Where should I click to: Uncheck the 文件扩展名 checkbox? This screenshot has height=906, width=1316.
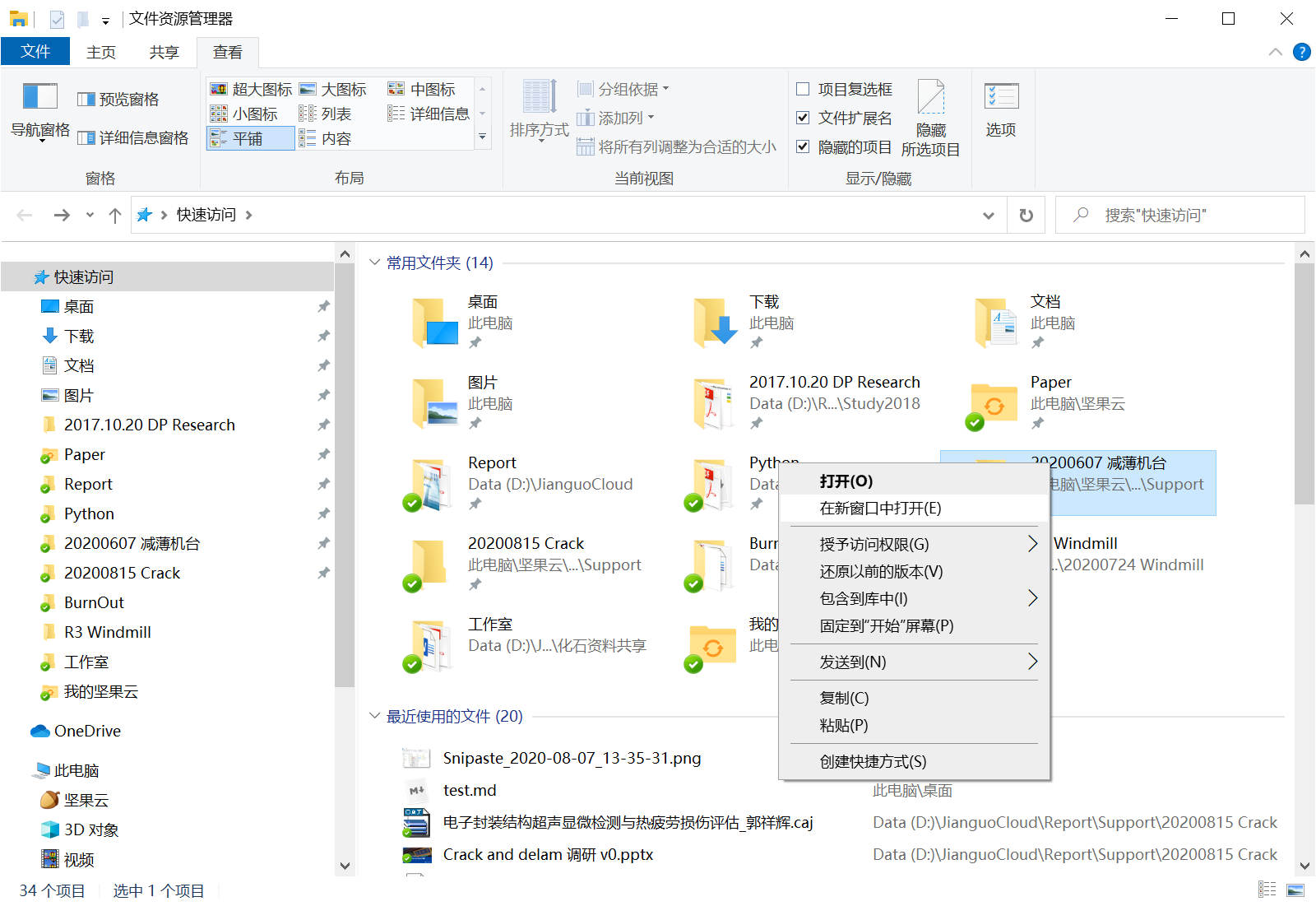click(803, 118)
